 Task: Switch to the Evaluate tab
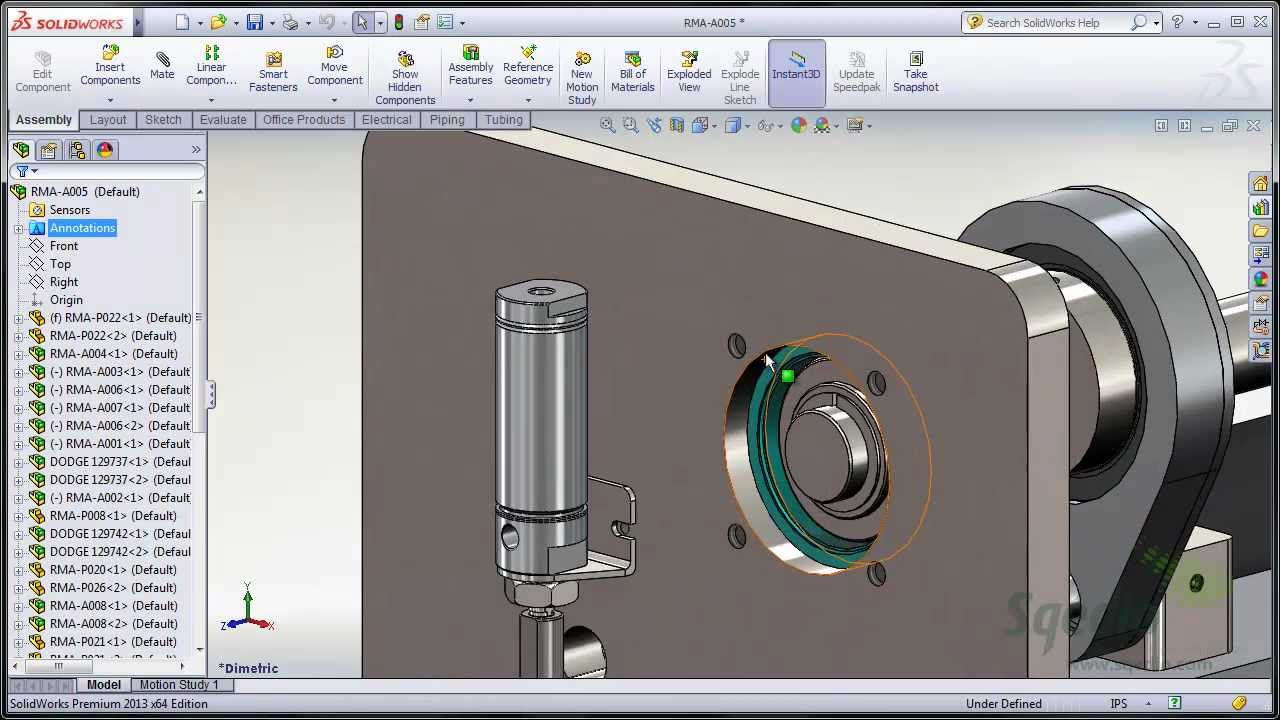pos(223,120)
